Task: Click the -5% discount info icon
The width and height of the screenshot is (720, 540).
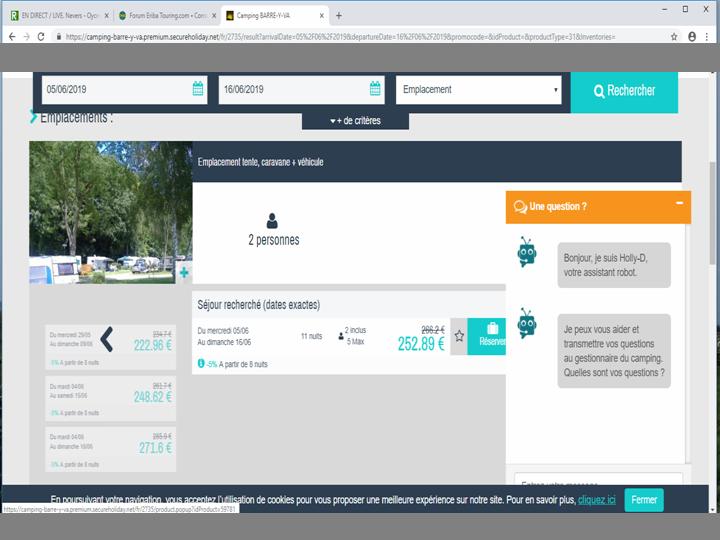Action: (x=201, y=364)
